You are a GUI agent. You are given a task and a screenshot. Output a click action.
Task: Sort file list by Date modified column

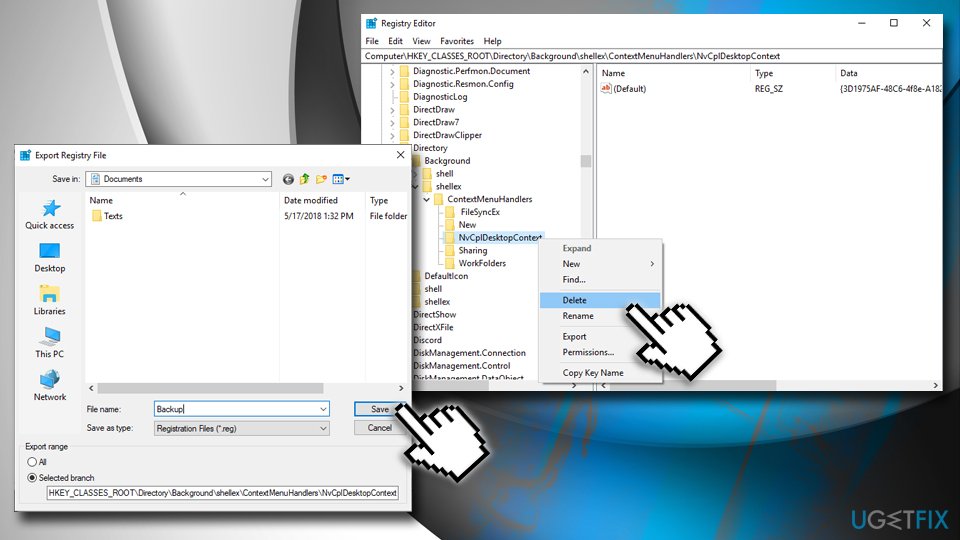[323, 200]
